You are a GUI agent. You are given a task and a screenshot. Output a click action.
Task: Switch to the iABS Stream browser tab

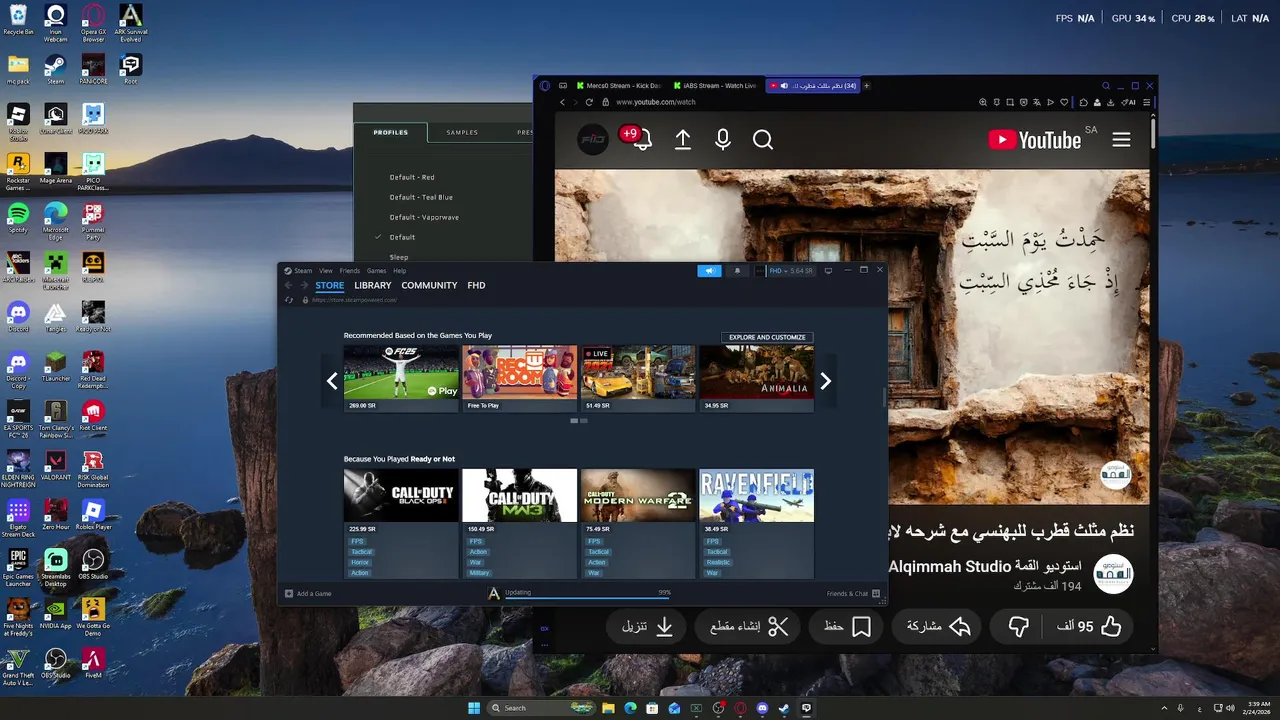point(714,86)
